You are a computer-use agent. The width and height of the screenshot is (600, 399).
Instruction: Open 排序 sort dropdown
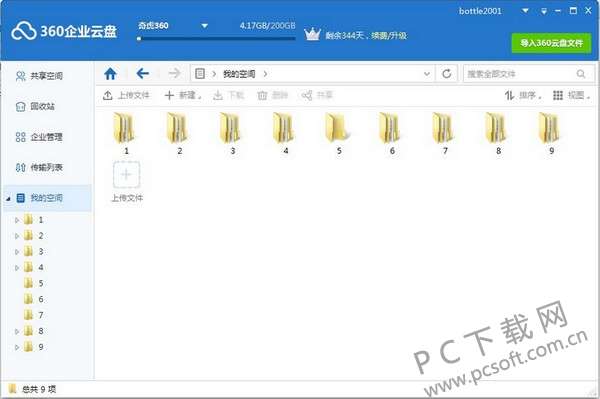pyautogui.click(x=523, y=95)
